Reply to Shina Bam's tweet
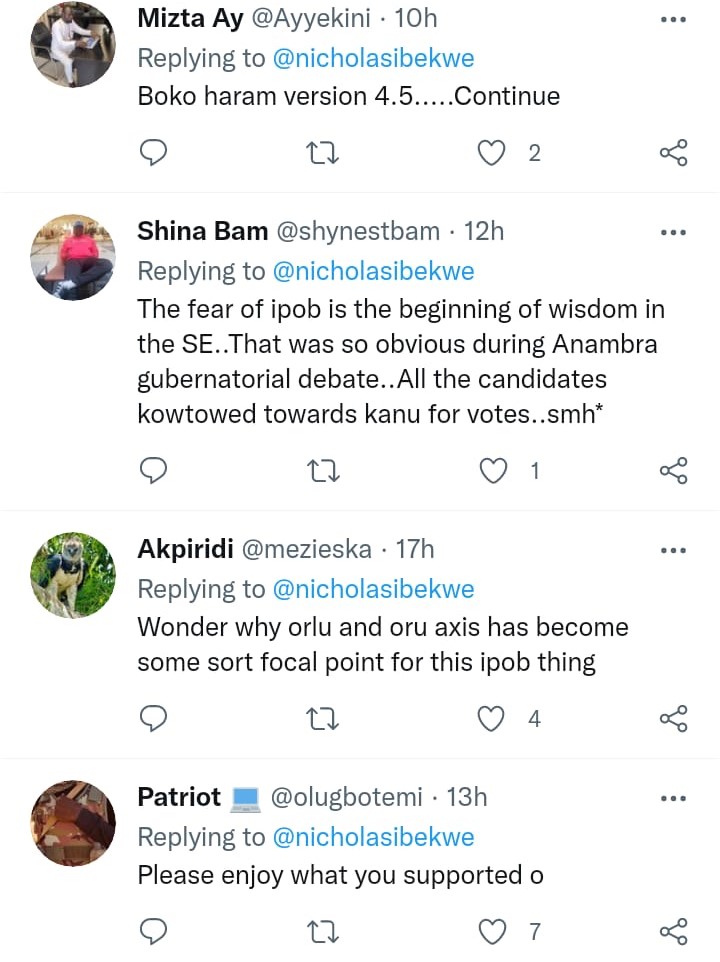Screen dimensions: 720x962 click(x=152, y=470)
